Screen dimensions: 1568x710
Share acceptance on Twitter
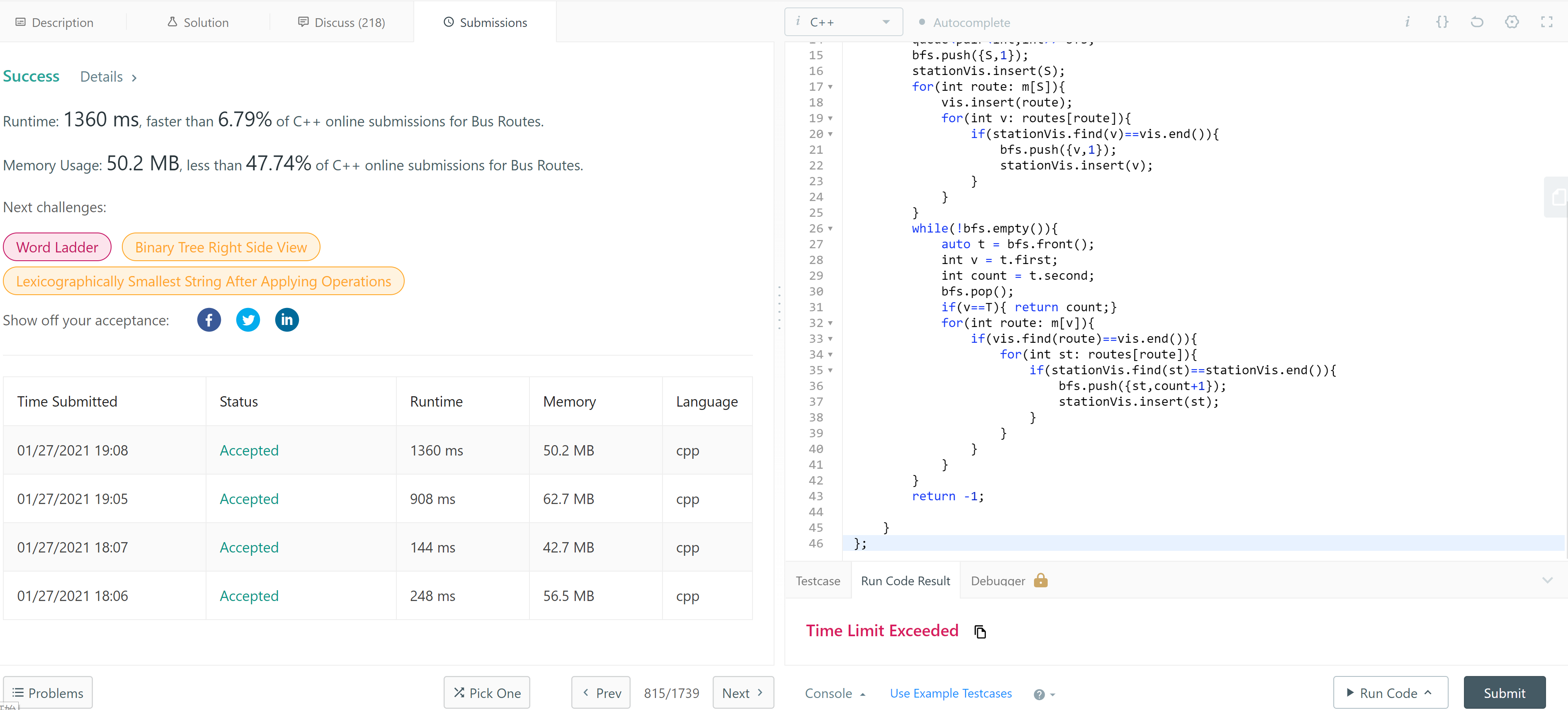click(x=248, y=320)
